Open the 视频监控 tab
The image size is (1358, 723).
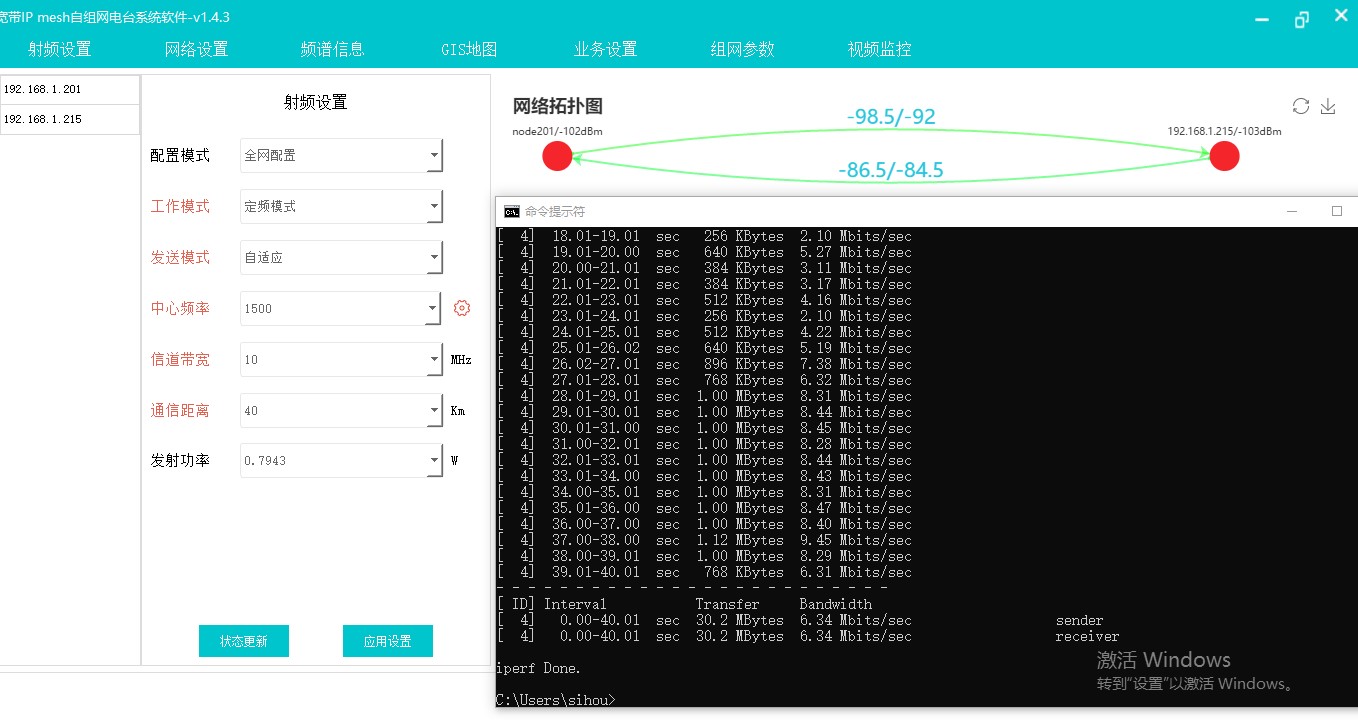point(879,49)
